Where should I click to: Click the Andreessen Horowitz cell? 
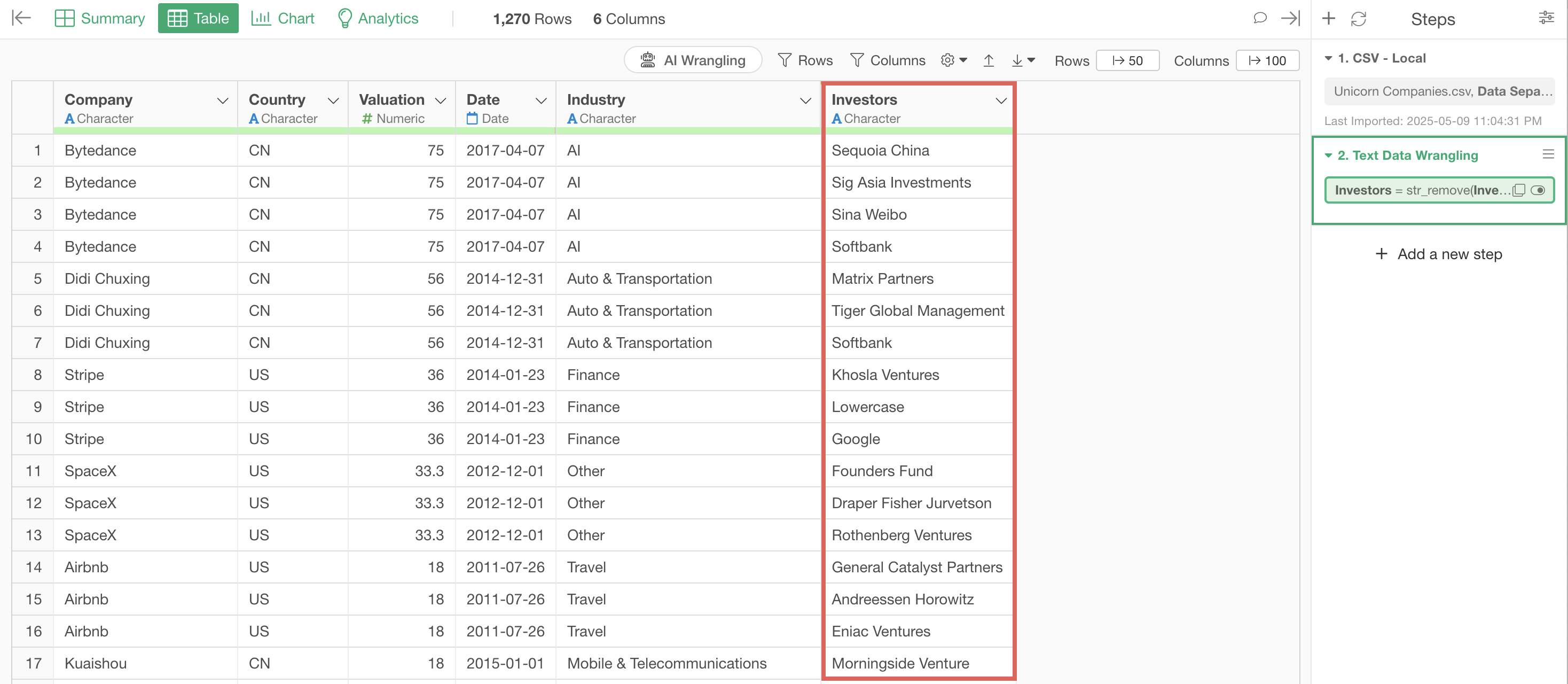(x=919, y=600)
